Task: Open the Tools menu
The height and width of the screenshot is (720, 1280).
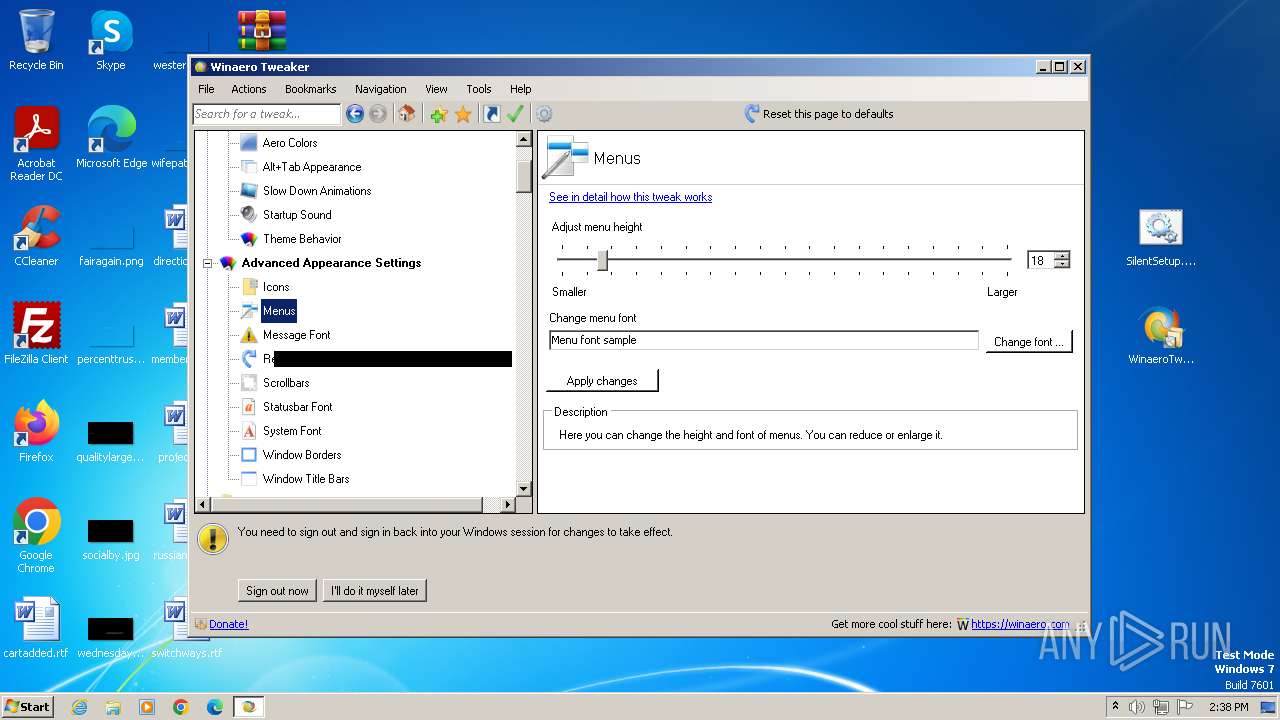Action: pyautogui.click(x=479, y=89)
